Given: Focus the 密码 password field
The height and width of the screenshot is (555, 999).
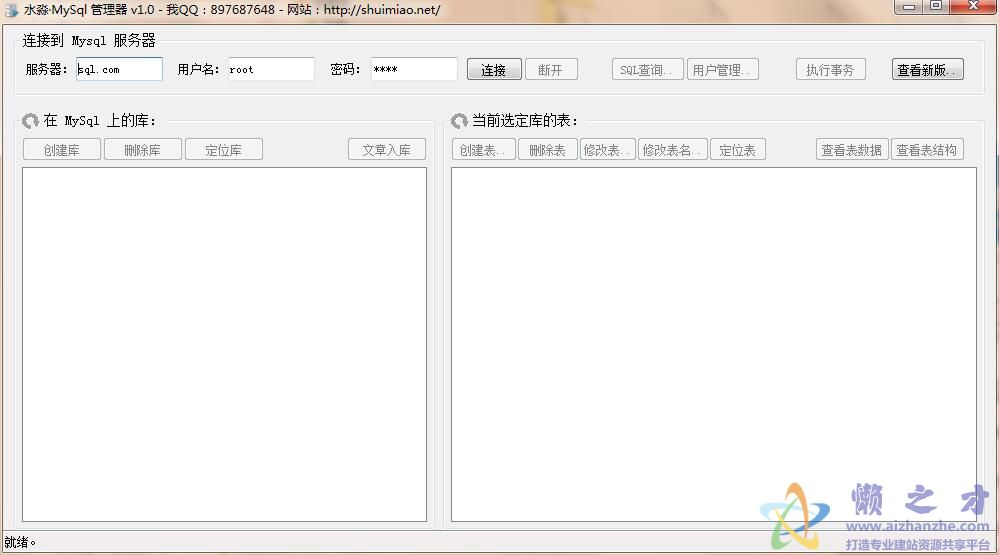Looking at the screenshot, I should click(414, 69).
